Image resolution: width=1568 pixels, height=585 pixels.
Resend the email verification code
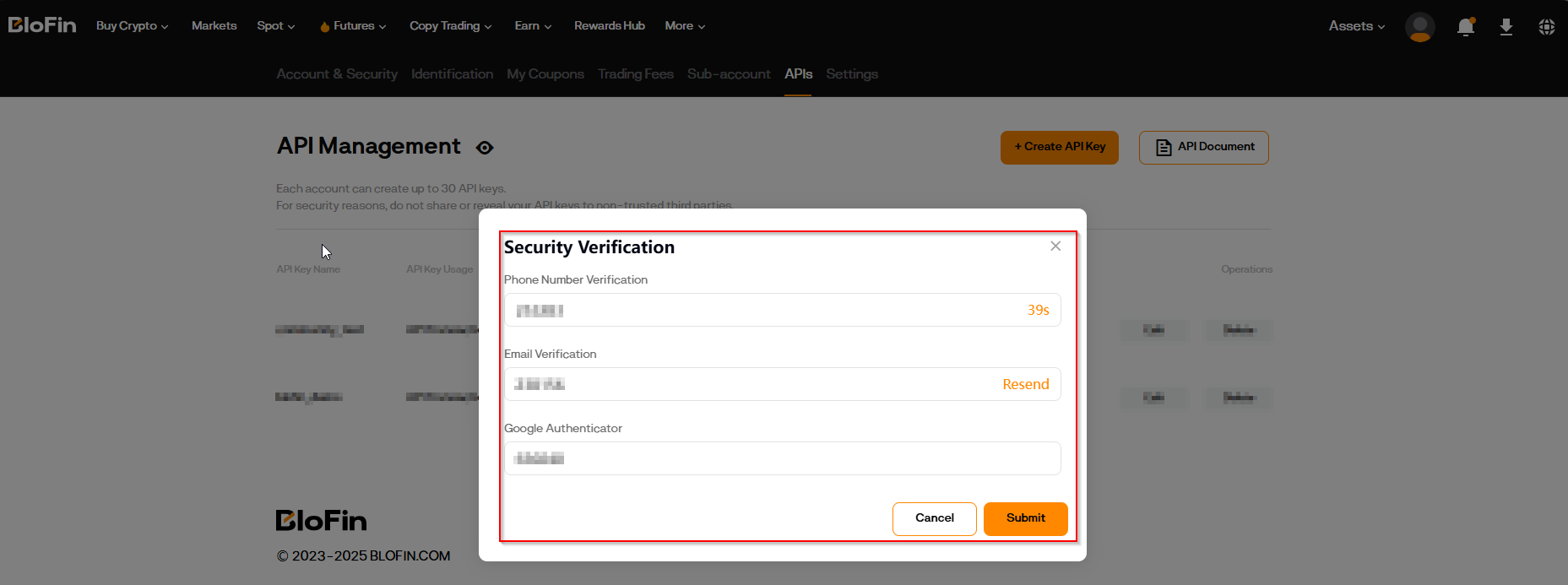coord(1026,384)
